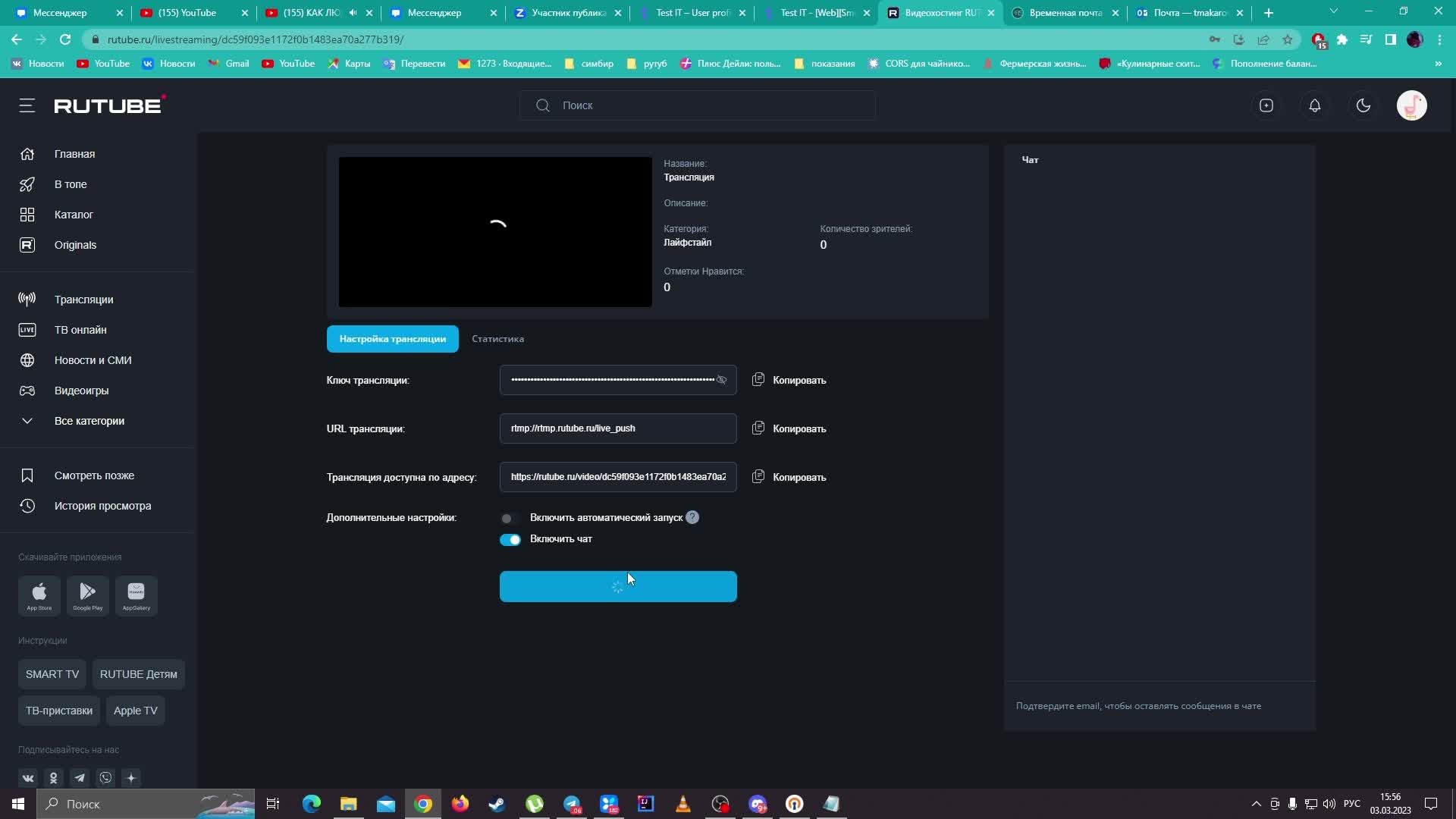Expand hidden bookmarks chevron in bookmarks bar
The height and width of the screenshot is (819, 1456).
click(1438, 64)
